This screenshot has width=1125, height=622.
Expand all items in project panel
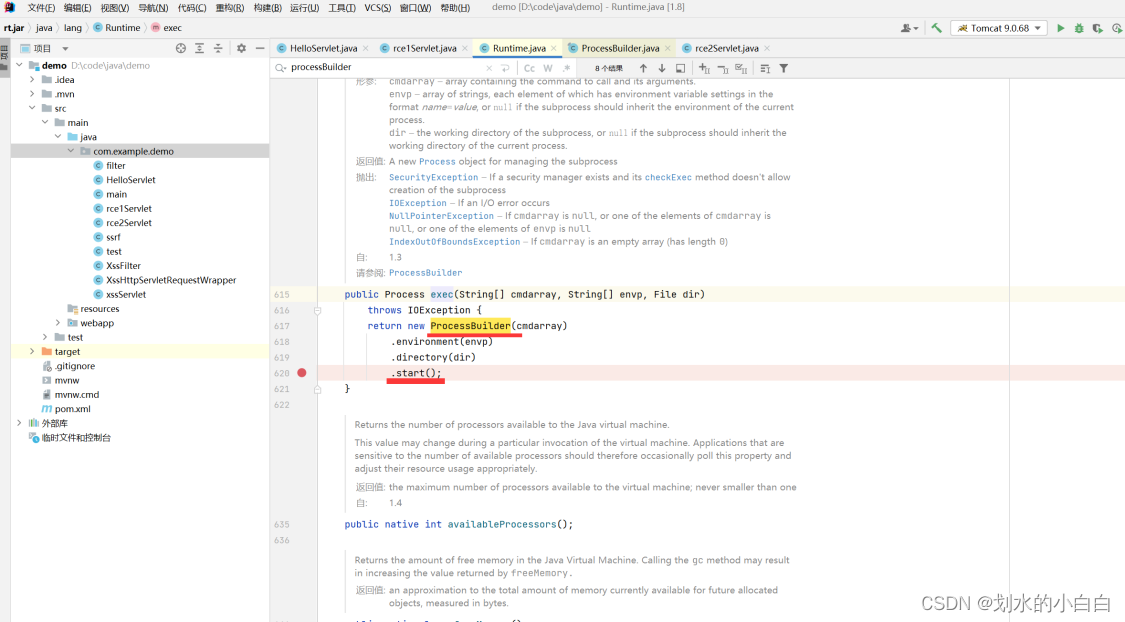[199, 48]
